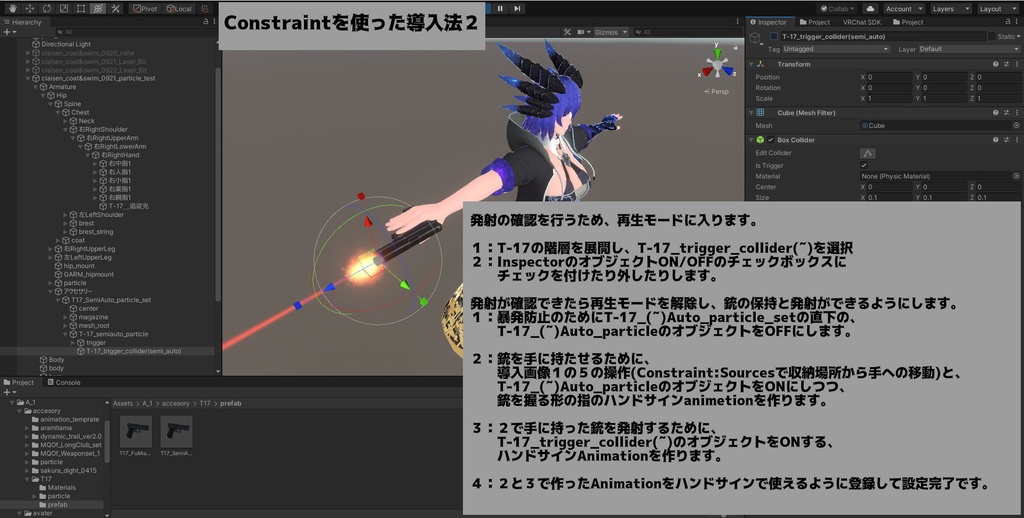Collapse the Box Collider component foldout
This screenshot has height=518, width=1024.
[751, 140]
